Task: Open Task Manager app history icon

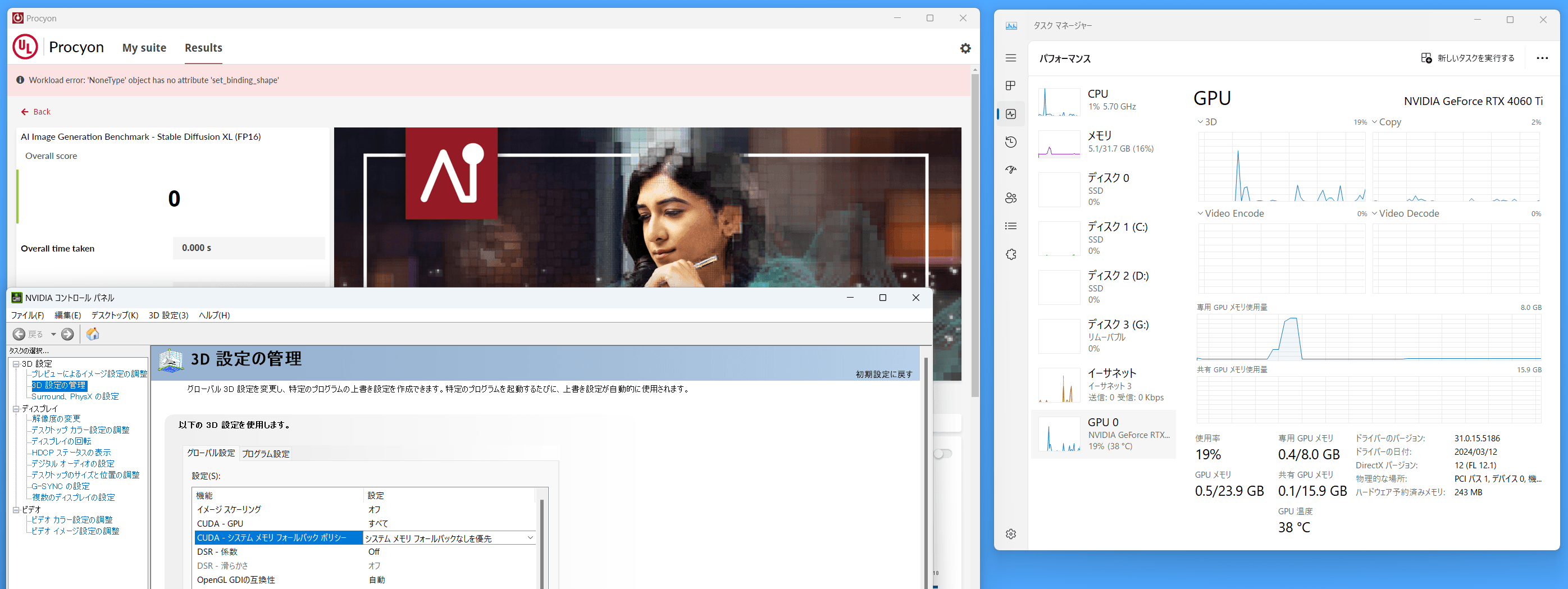Action: coord(1011,141)
